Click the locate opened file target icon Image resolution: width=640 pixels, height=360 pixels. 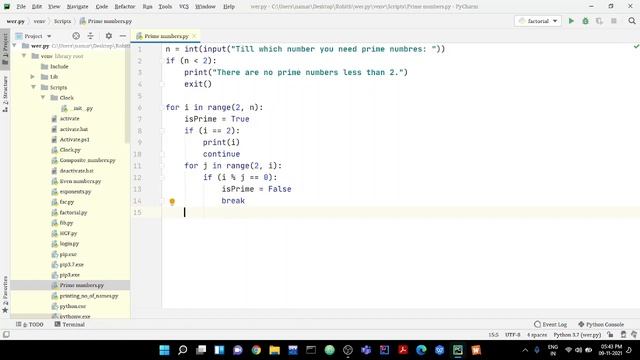tap(76, 36)
